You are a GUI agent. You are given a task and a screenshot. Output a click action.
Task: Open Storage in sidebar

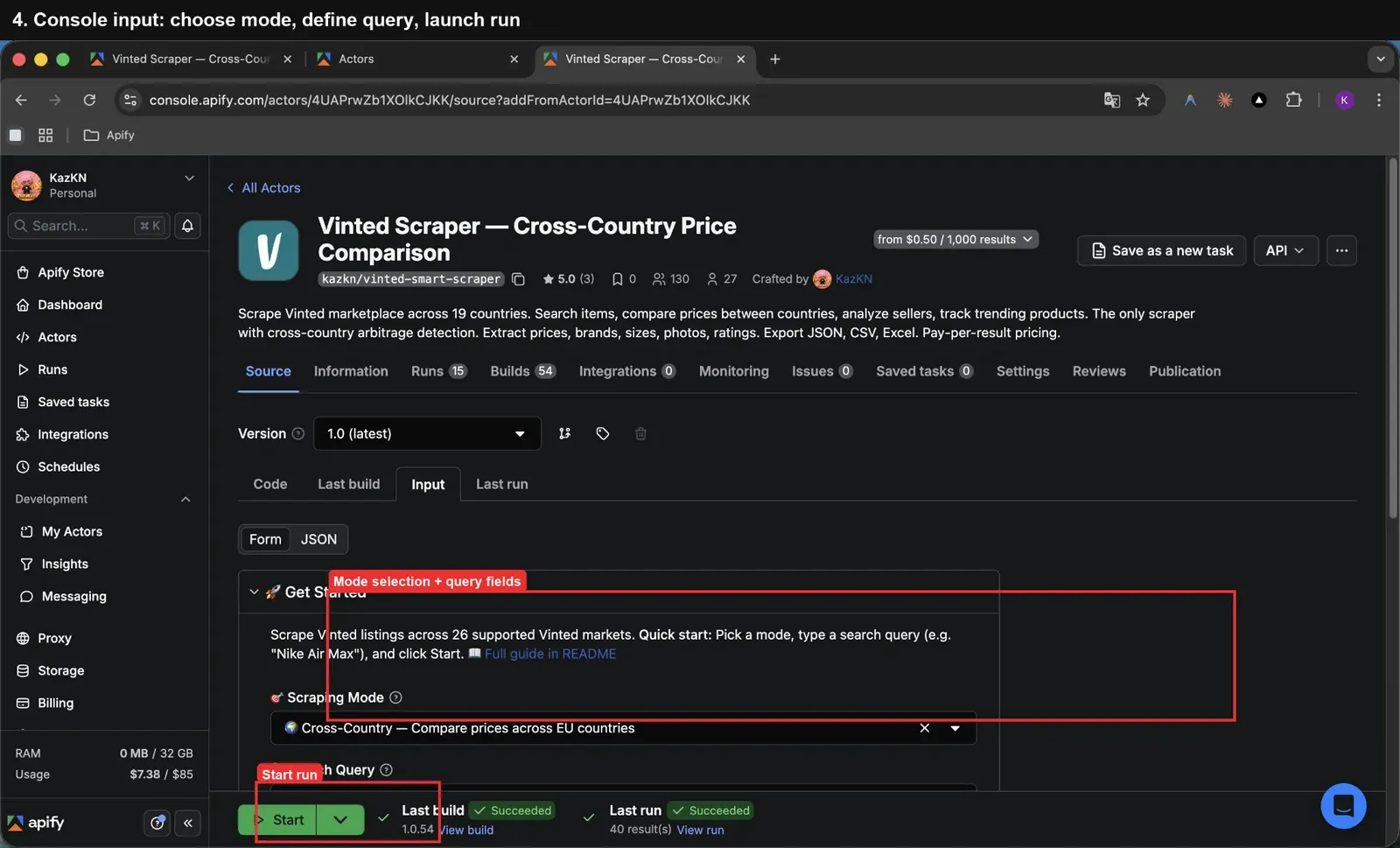[60, 670]
